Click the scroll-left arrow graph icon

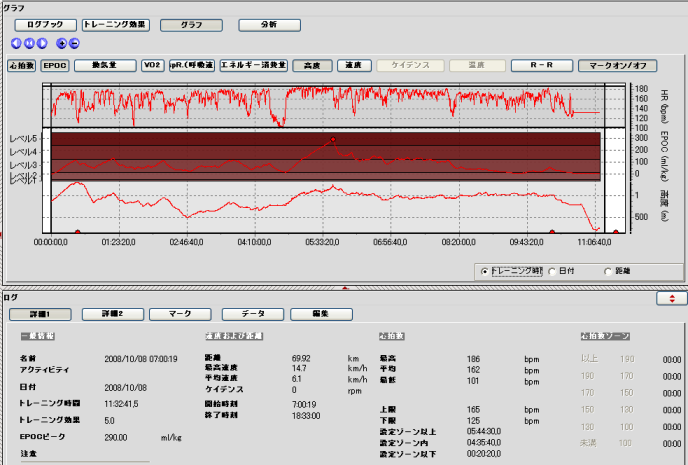16,43
